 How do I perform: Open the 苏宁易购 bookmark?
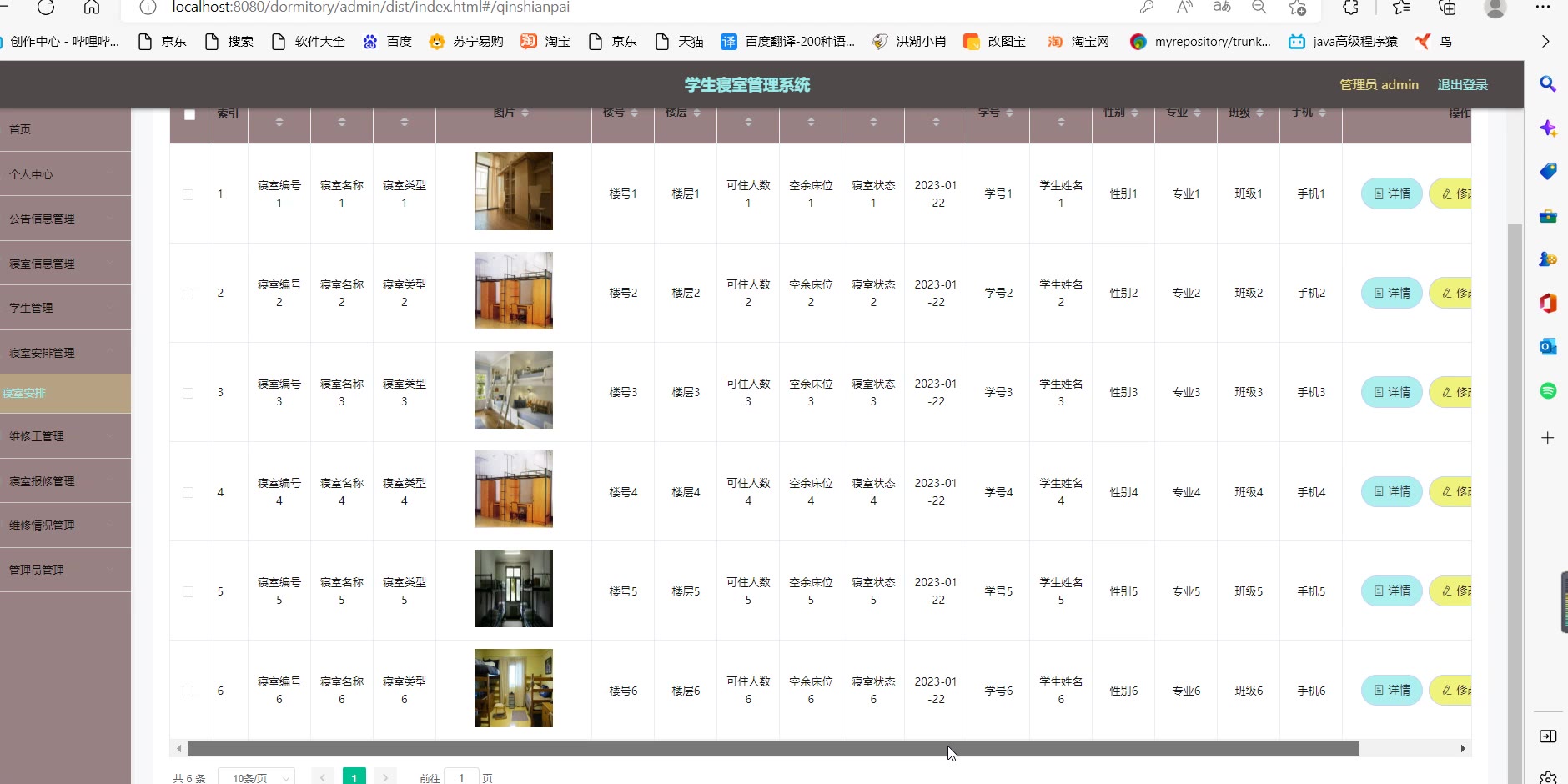point(466,41)
